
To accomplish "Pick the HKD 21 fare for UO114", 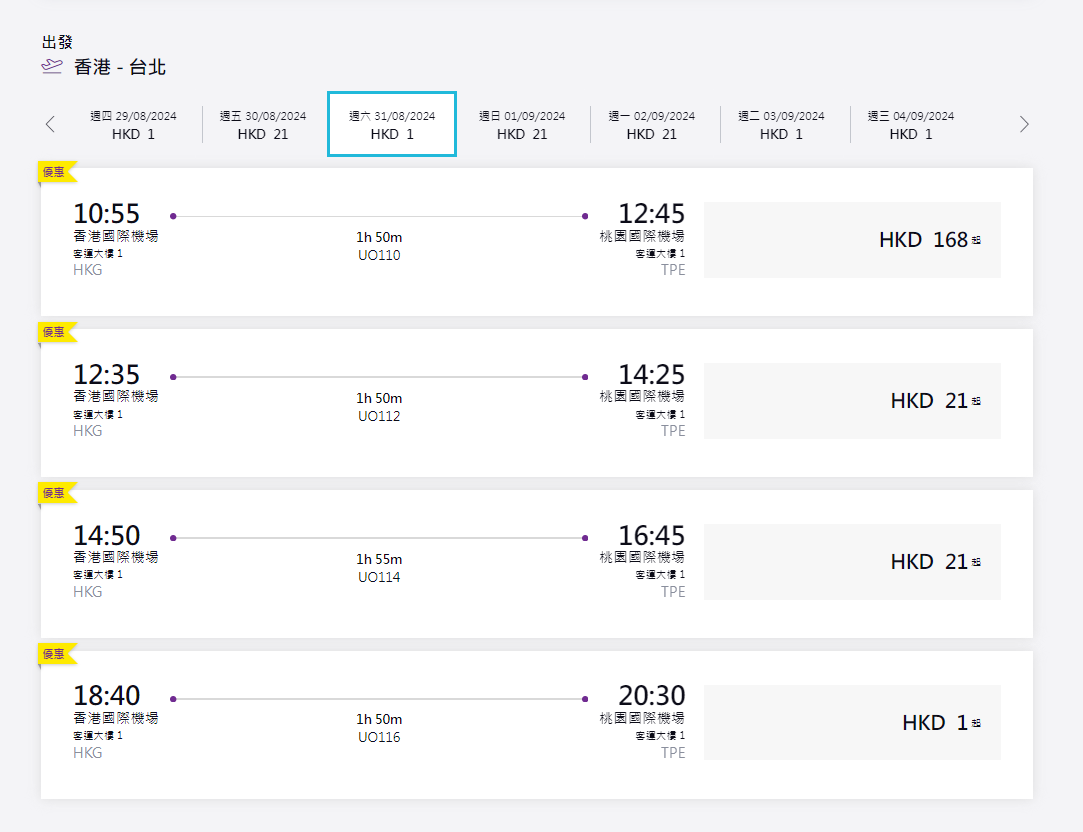I will coord(852,562).
